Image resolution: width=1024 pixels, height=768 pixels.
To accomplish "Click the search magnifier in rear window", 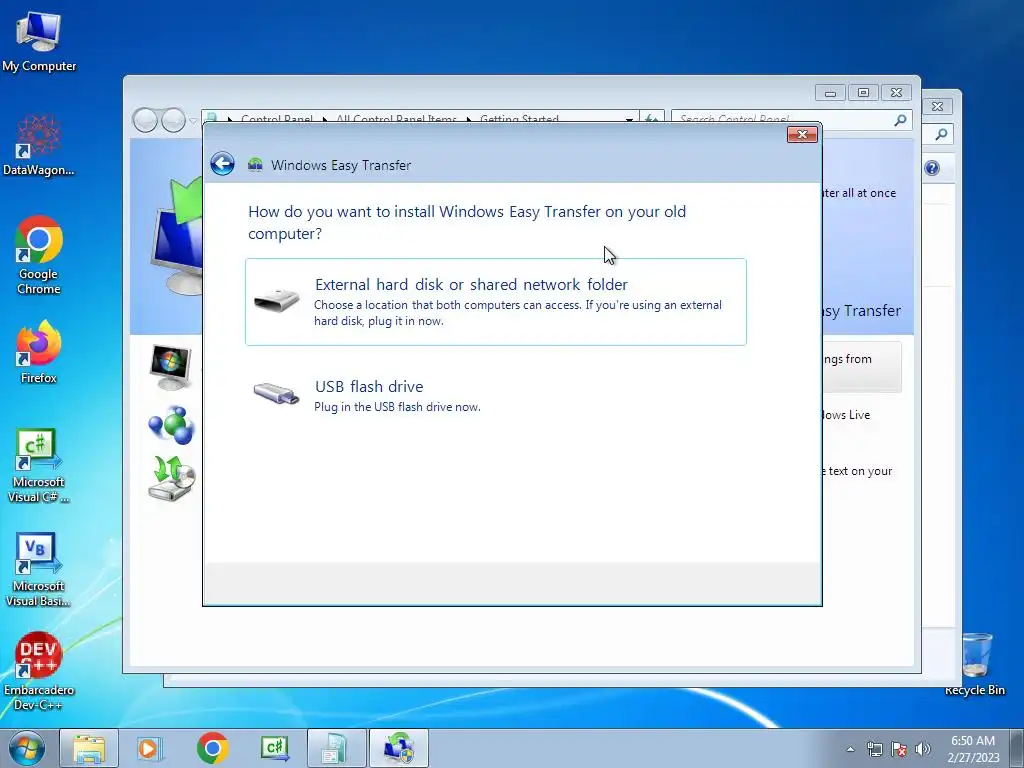I will click(x=941, y=134).
